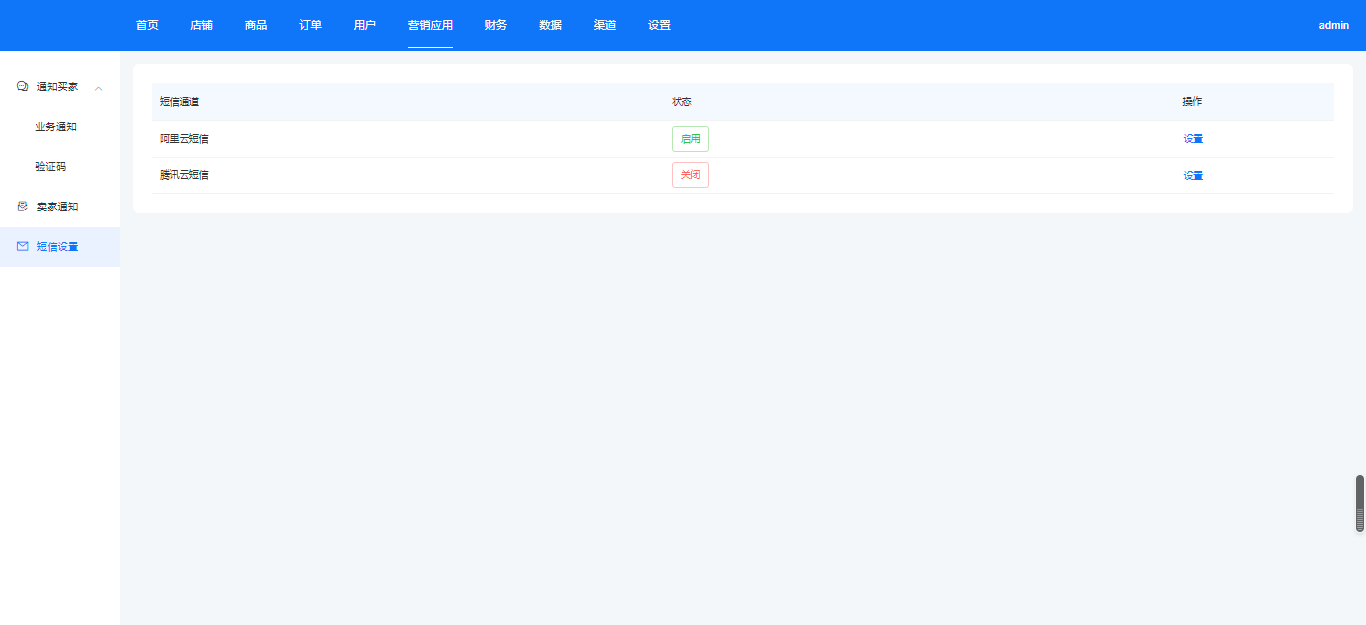Viewport: 1366px width, 625px height.
Task: Open 验证码 in the sidebar
Action: (50, 167)
